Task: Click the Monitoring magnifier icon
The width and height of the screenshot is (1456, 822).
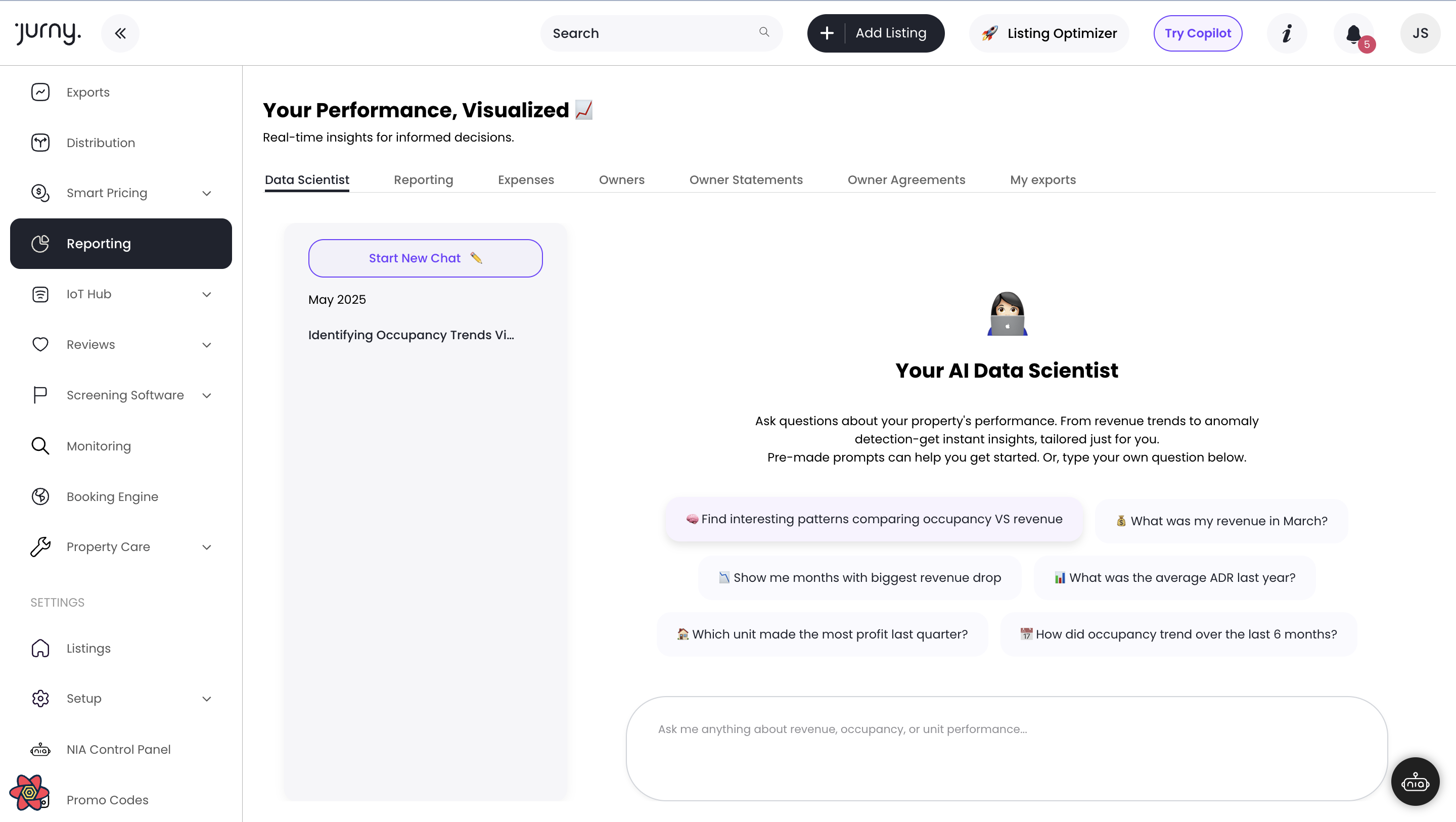Action: pyautogui.click(x=40, y=445)
